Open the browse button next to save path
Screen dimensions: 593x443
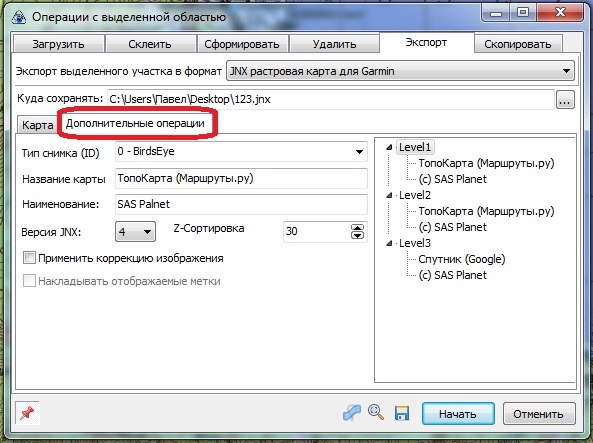pyautogui.click(x=565, y=100)
